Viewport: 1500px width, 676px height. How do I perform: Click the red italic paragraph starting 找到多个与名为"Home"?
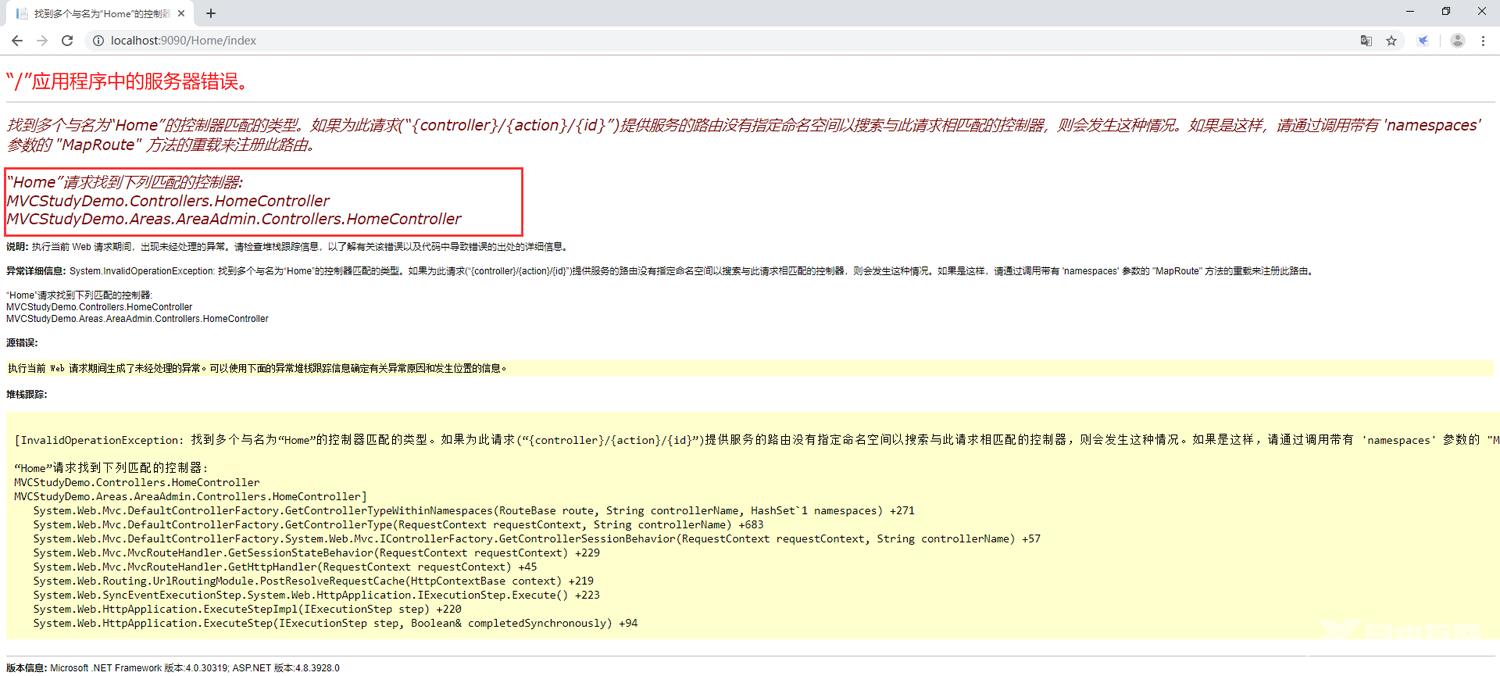click(743, 135)
